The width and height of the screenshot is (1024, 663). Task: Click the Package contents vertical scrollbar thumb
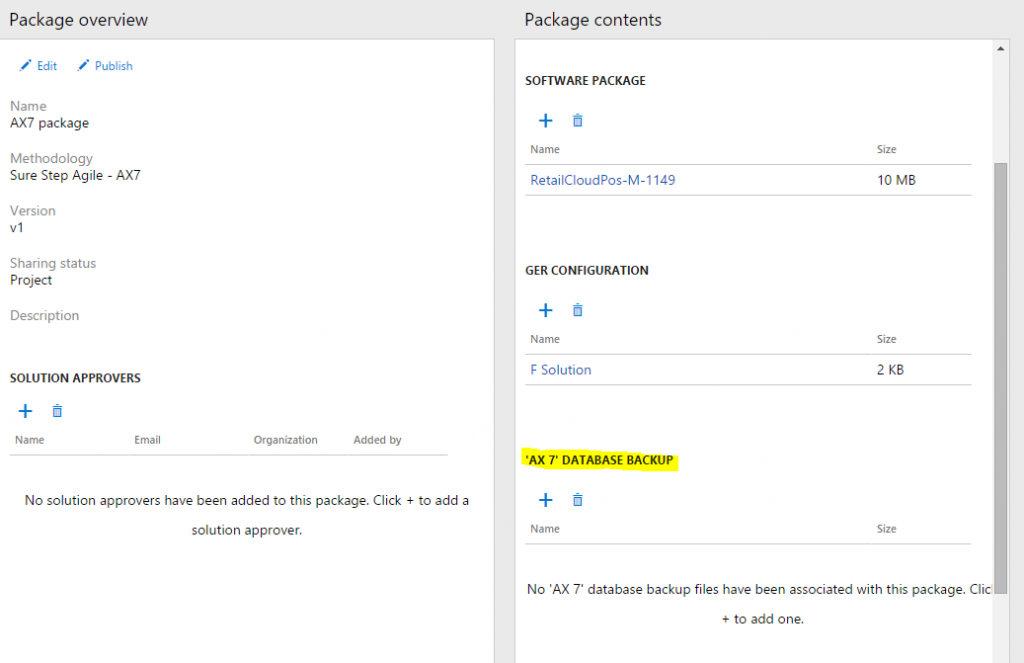click(x=1001, y=380)
